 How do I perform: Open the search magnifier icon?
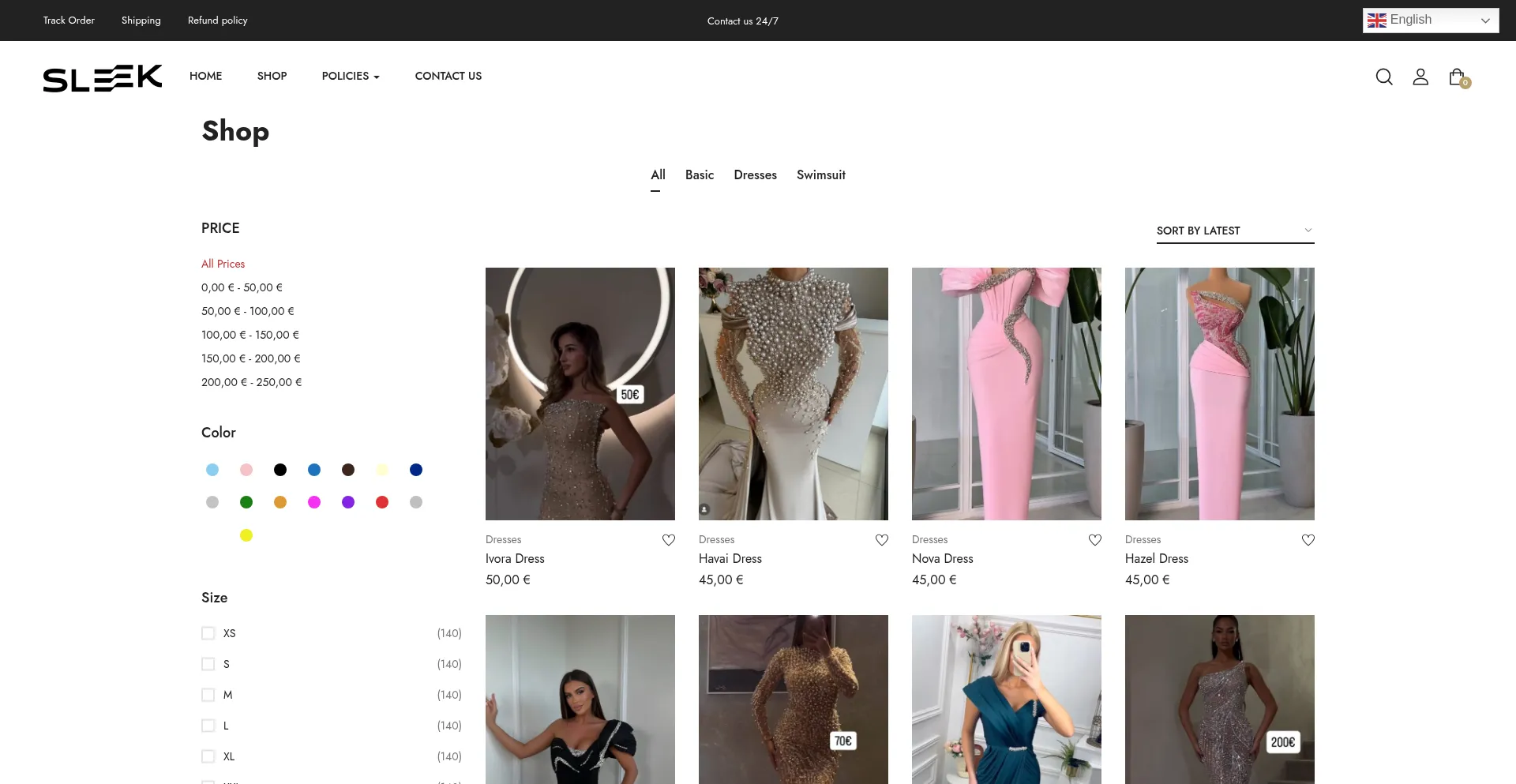click(1384, 77)
